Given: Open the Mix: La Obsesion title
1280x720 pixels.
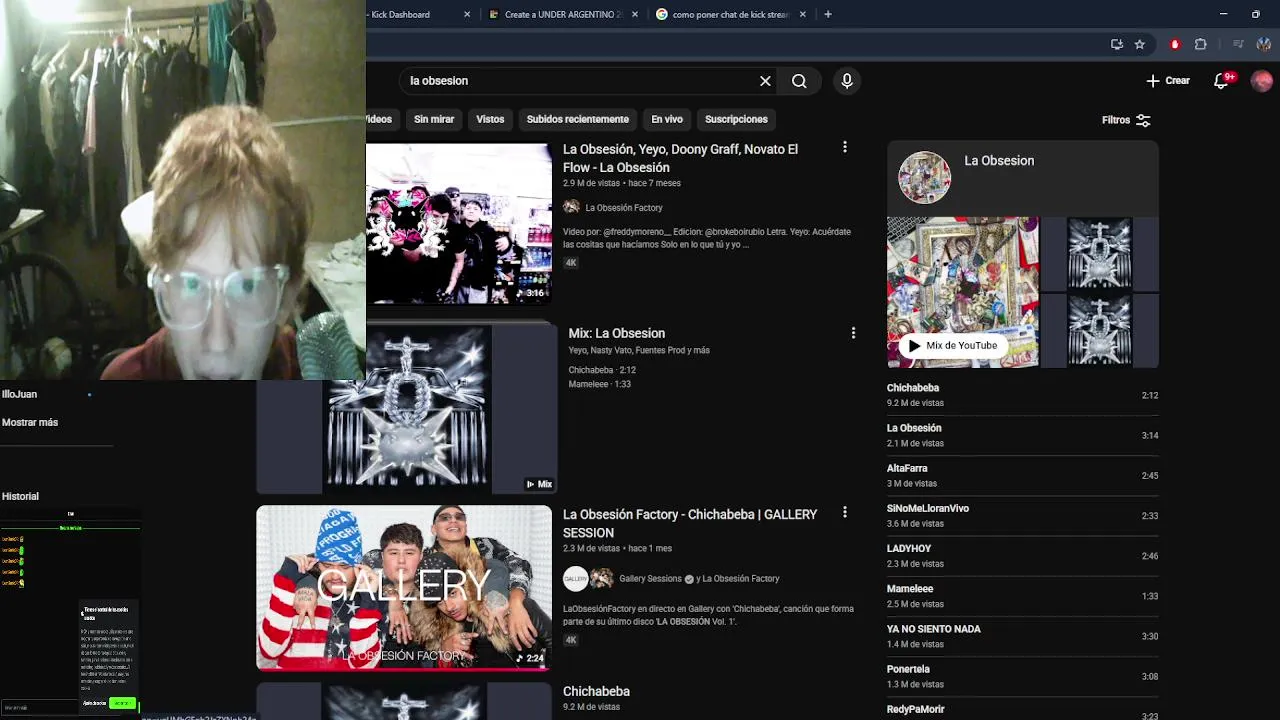Looking at the screenshot, I should click(617, 333).
